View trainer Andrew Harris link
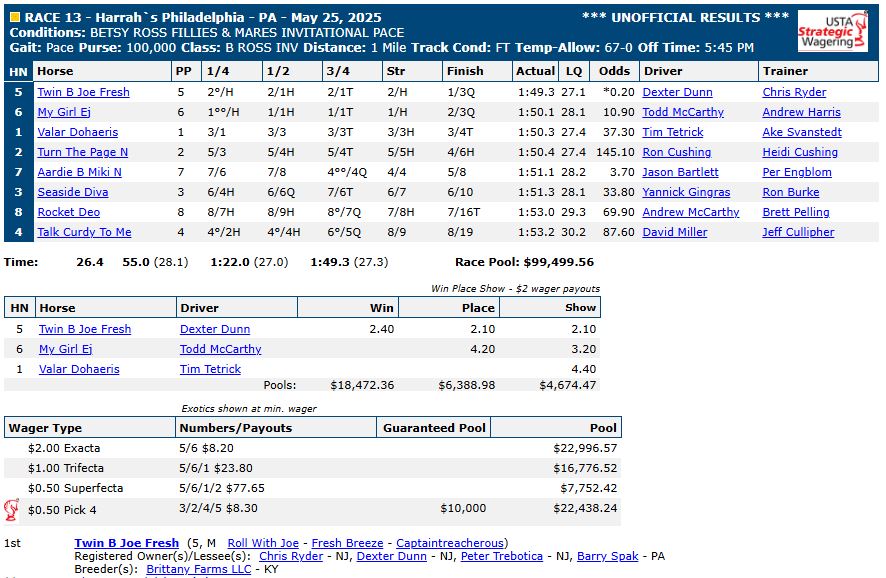 801,112
